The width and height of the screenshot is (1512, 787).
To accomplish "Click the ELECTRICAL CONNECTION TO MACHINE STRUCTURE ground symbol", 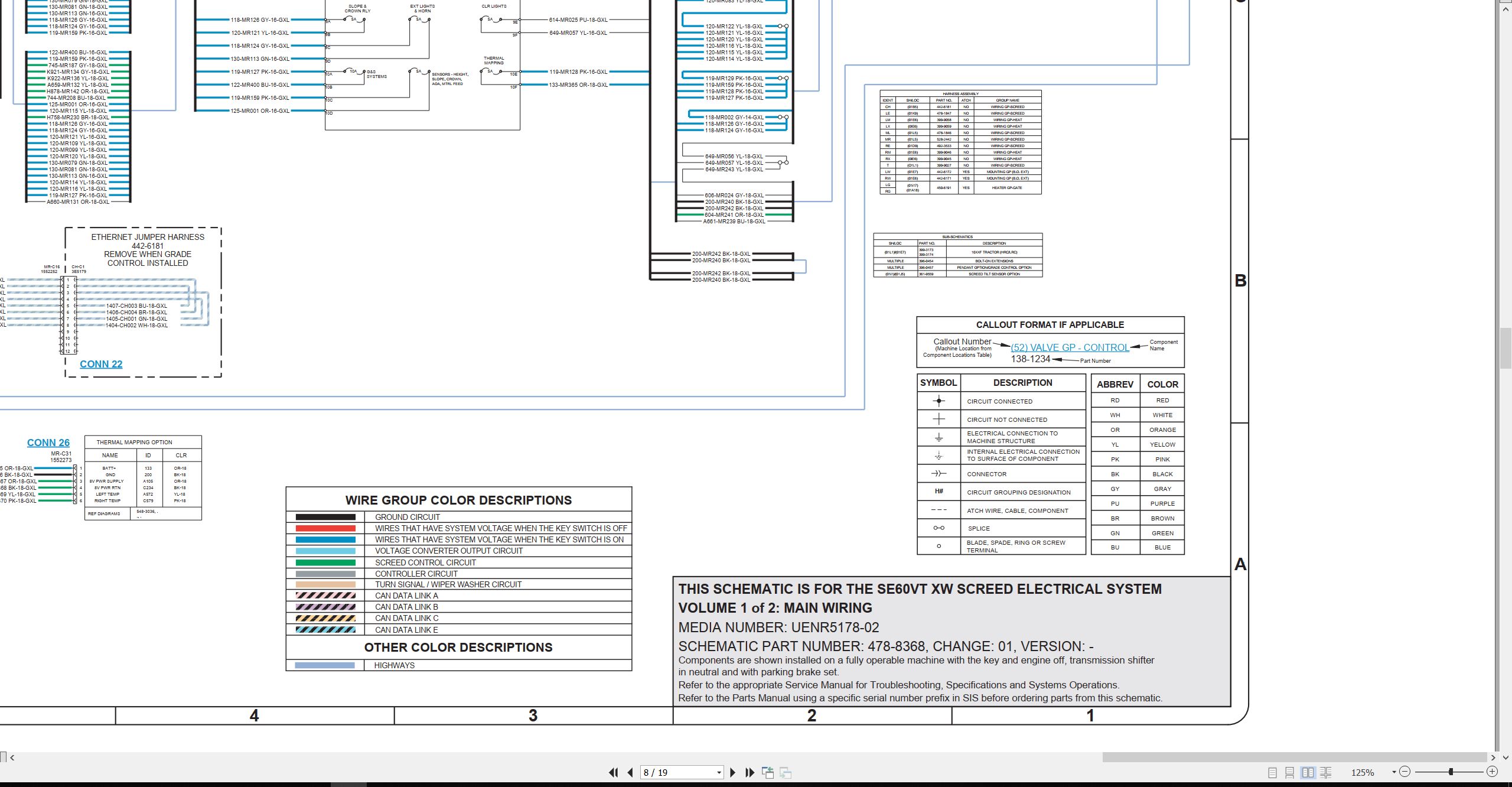I will [939, 437].
